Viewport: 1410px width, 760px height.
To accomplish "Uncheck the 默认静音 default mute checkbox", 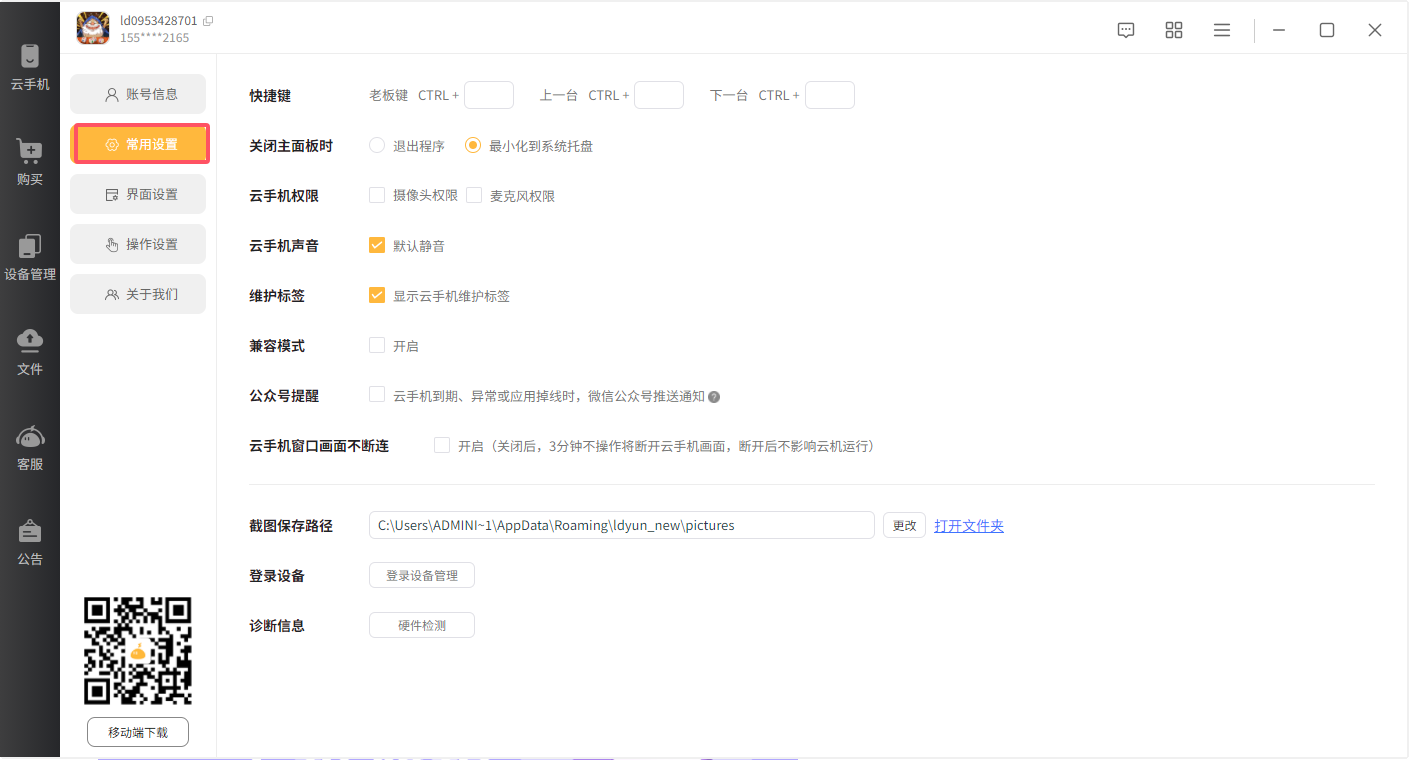I will pyautogui.click(x=377, y=246).
